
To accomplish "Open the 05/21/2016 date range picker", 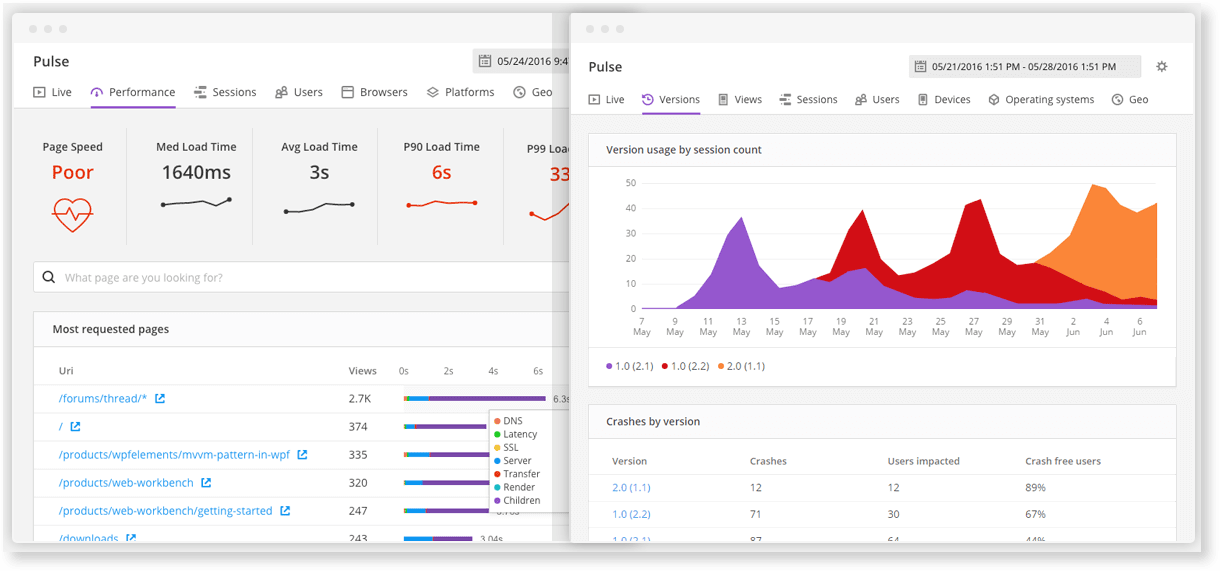I will coord(1024,67).
